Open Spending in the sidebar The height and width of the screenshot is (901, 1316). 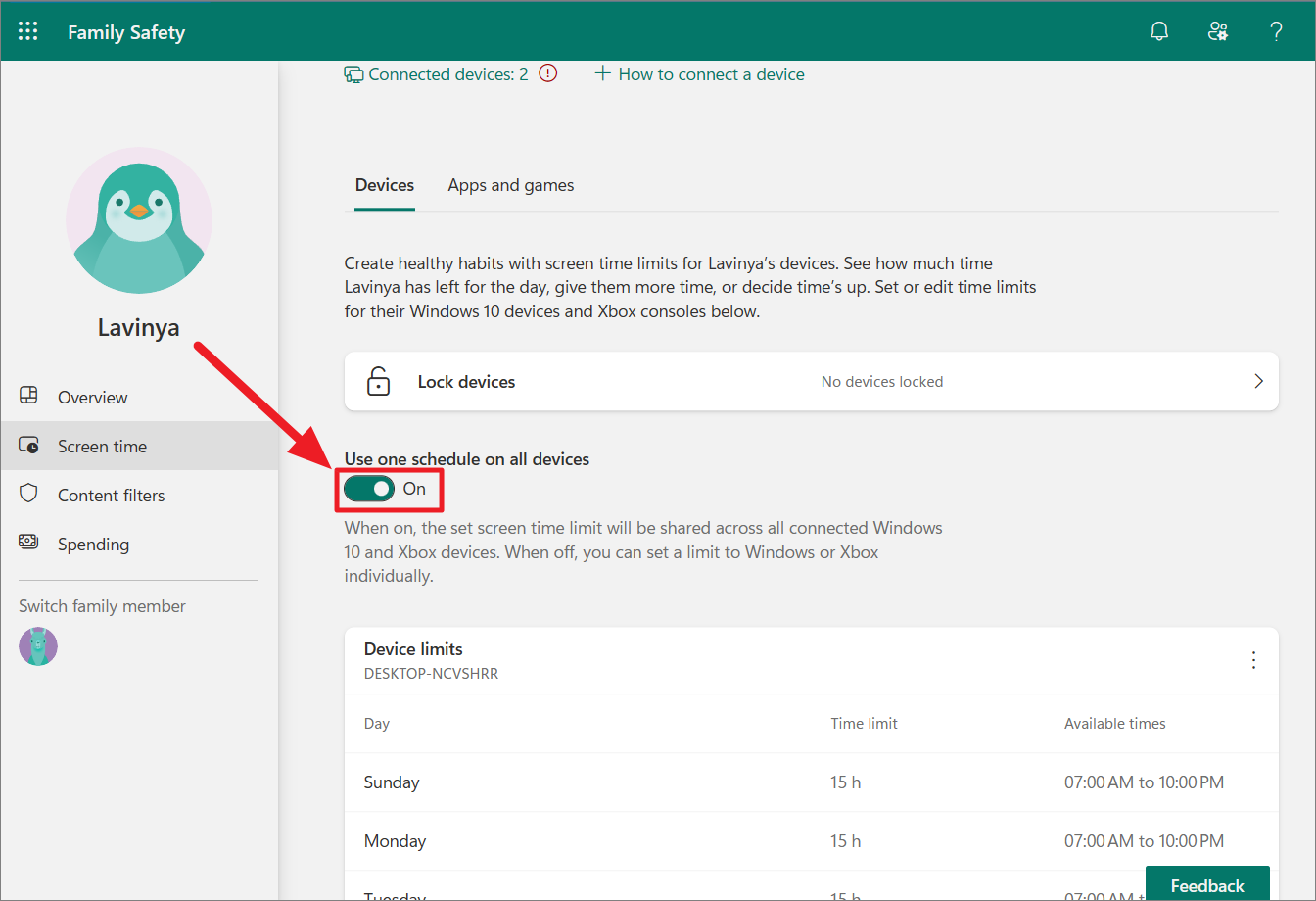[x=139, y=544]
